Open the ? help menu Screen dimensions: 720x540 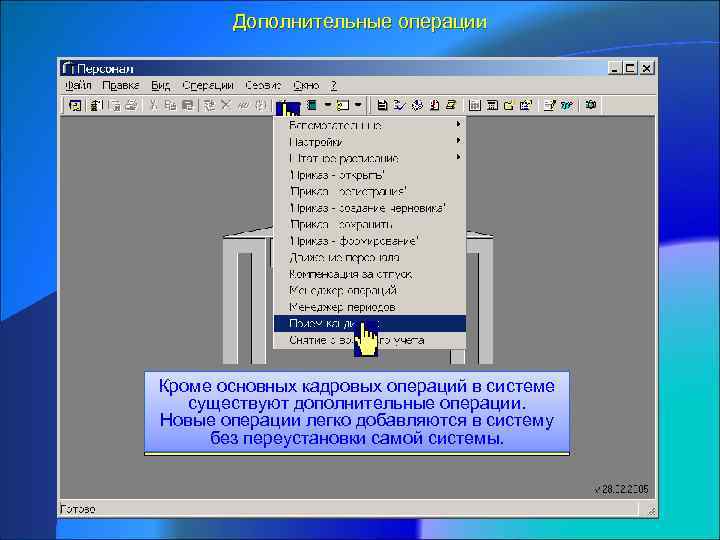coord(334,85)
